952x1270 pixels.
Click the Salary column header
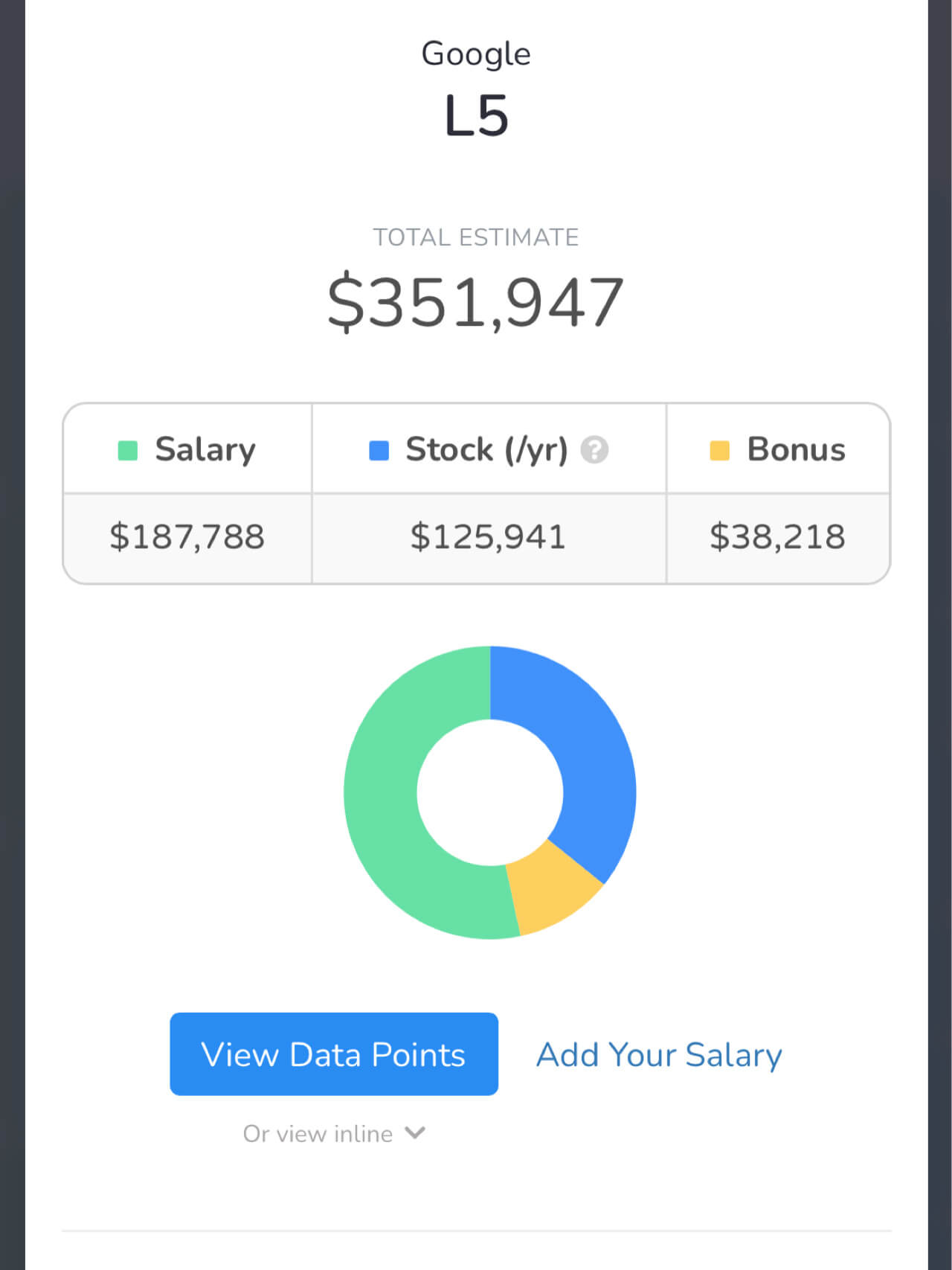[x=187, y=449]
